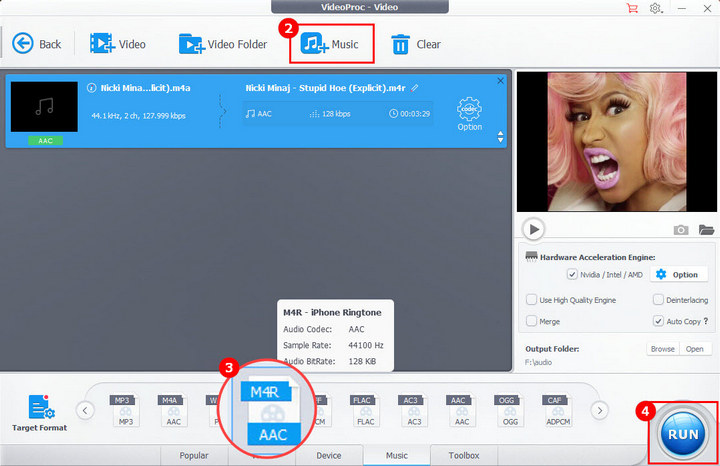Viewport: 720px width, 466px height.
Task: Switch to the Device tab
Action: click(329, 455)
